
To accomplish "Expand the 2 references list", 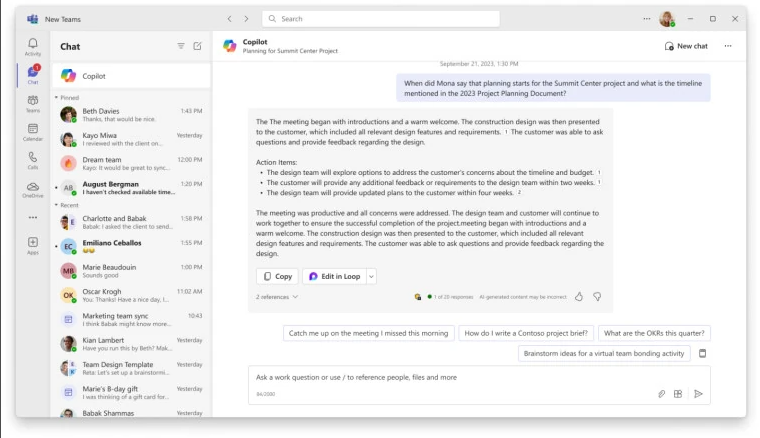I will click(x=276, y=297).
